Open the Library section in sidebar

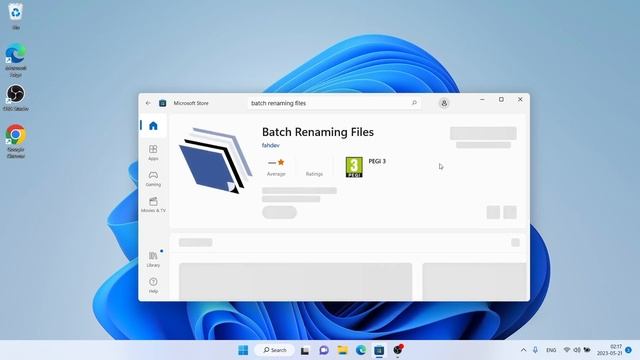tap(153, 259)
